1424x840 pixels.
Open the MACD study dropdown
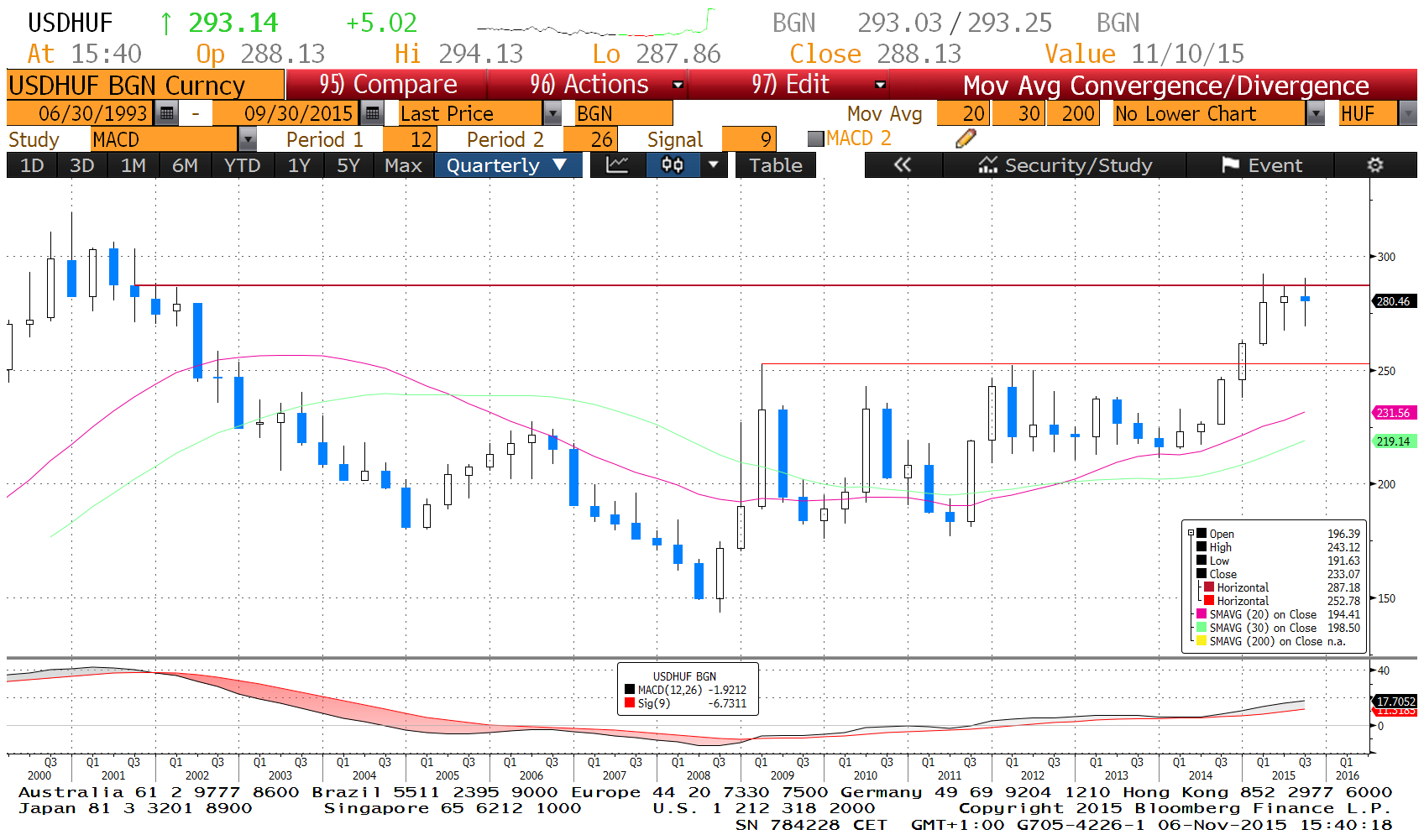tap(247, 139)
